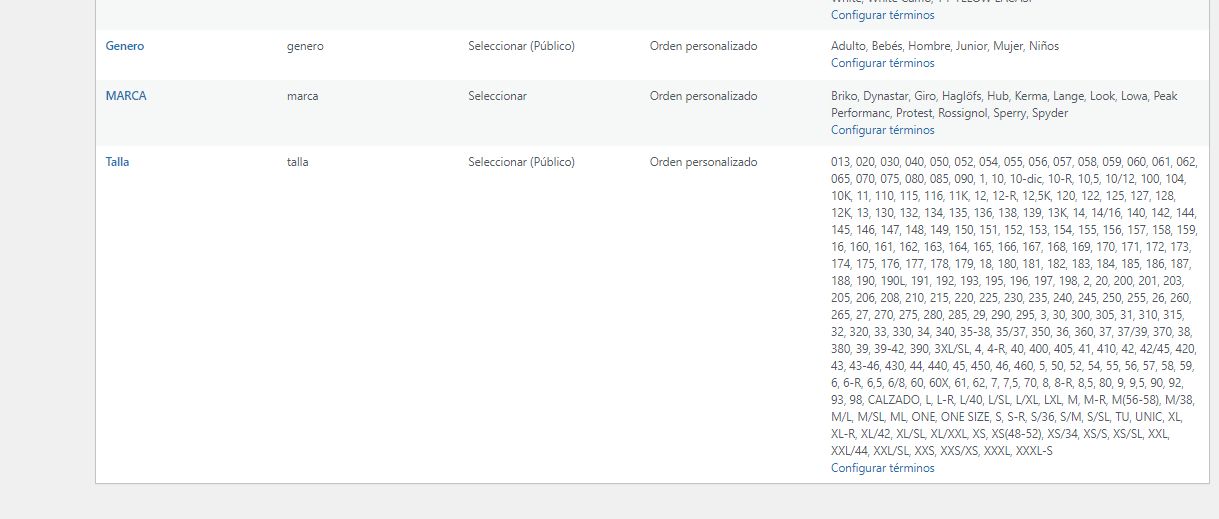Click 'Seleccionar (Público)' in the Talla row
The width and height of the screenshot is (1219, 519).
pyautogui.click(x=522, y=162)
